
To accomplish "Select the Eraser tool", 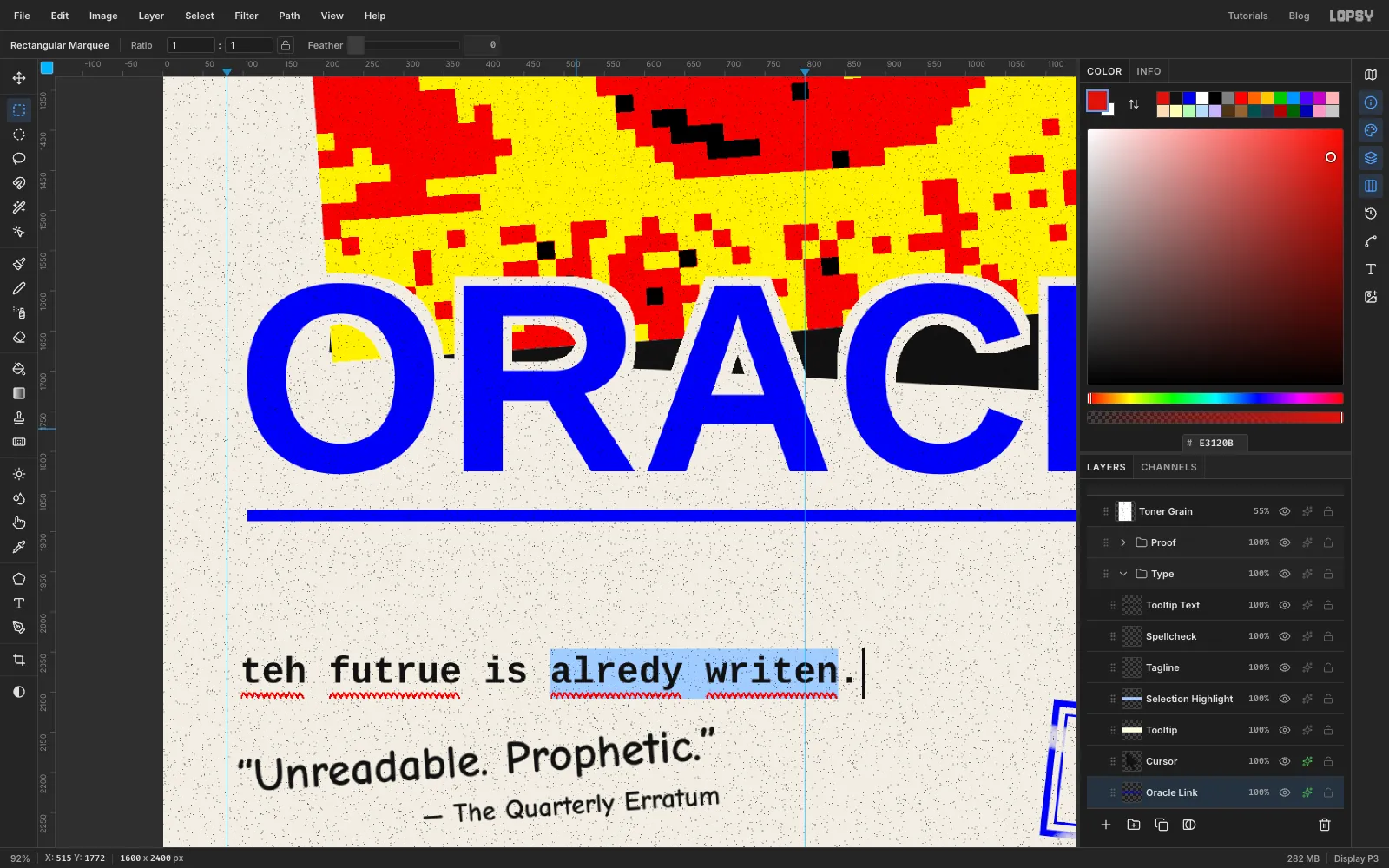I will click(19, 337).
